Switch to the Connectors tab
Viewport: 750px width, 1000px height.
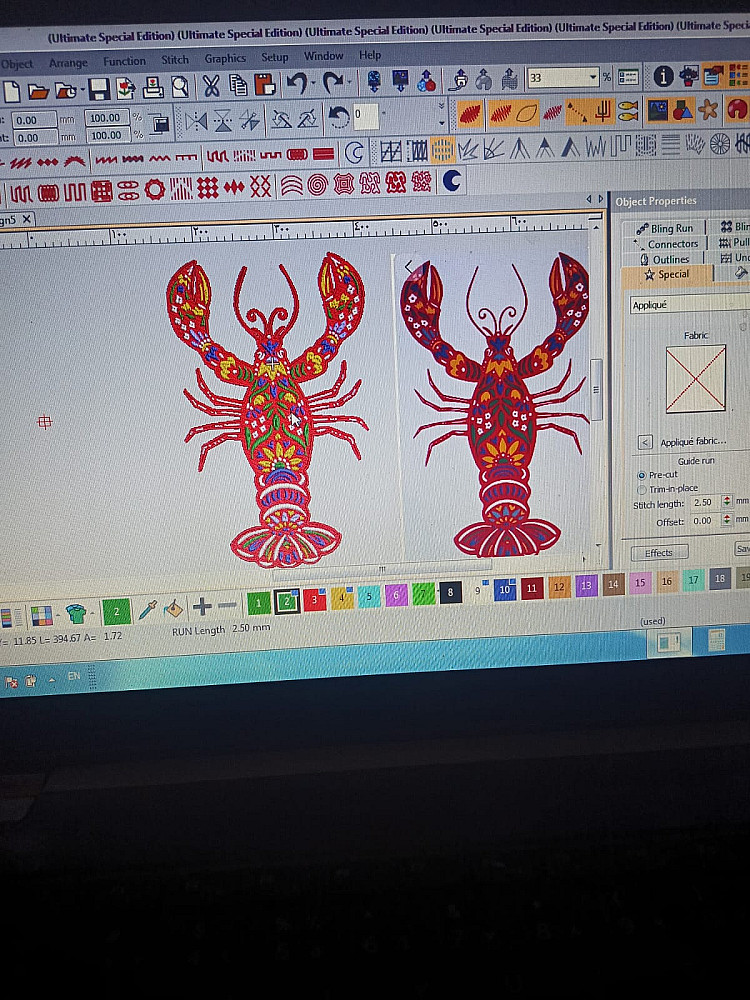[665, 244]
